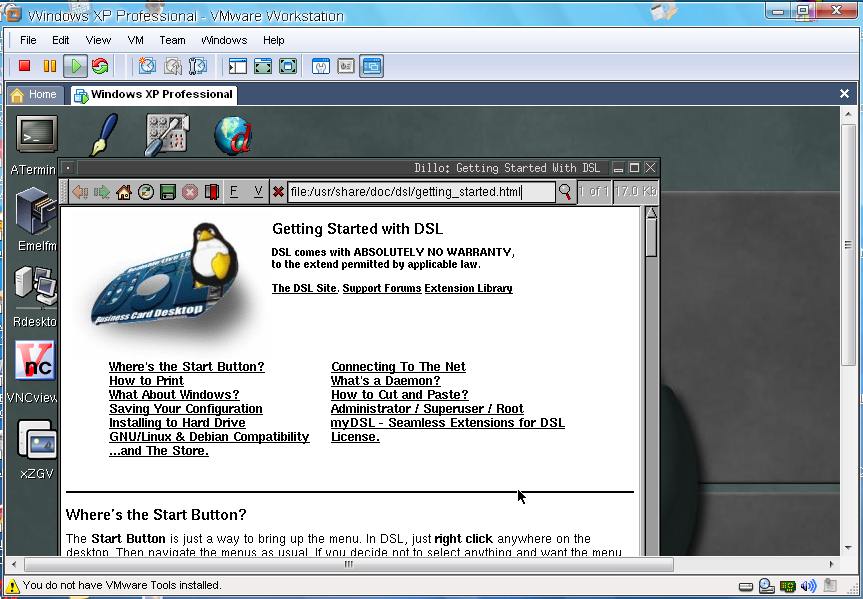
Task: Revert to snapshot with the gray clock icon
Action: [172, 66]
